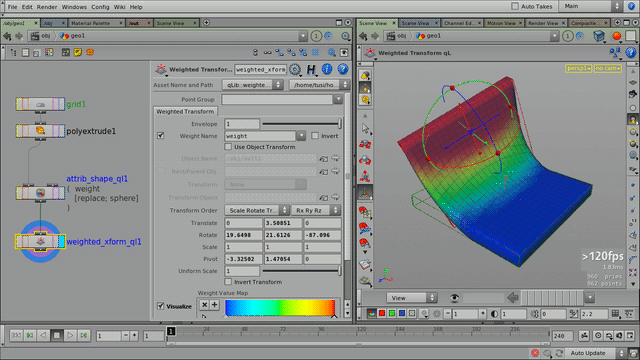Click the info icon in parameter header
This screenshot has width=640, height=360.
pyautogui.click(x=327, y=69)
